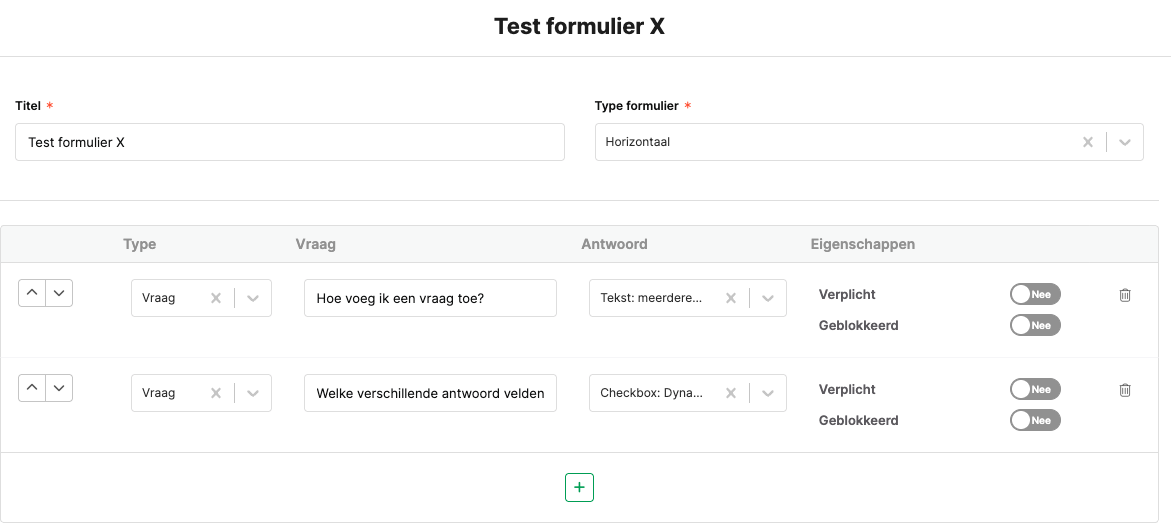The image size is (1171, 530).
Task: Move second question up with arrow
Action: tap(32, 388)
